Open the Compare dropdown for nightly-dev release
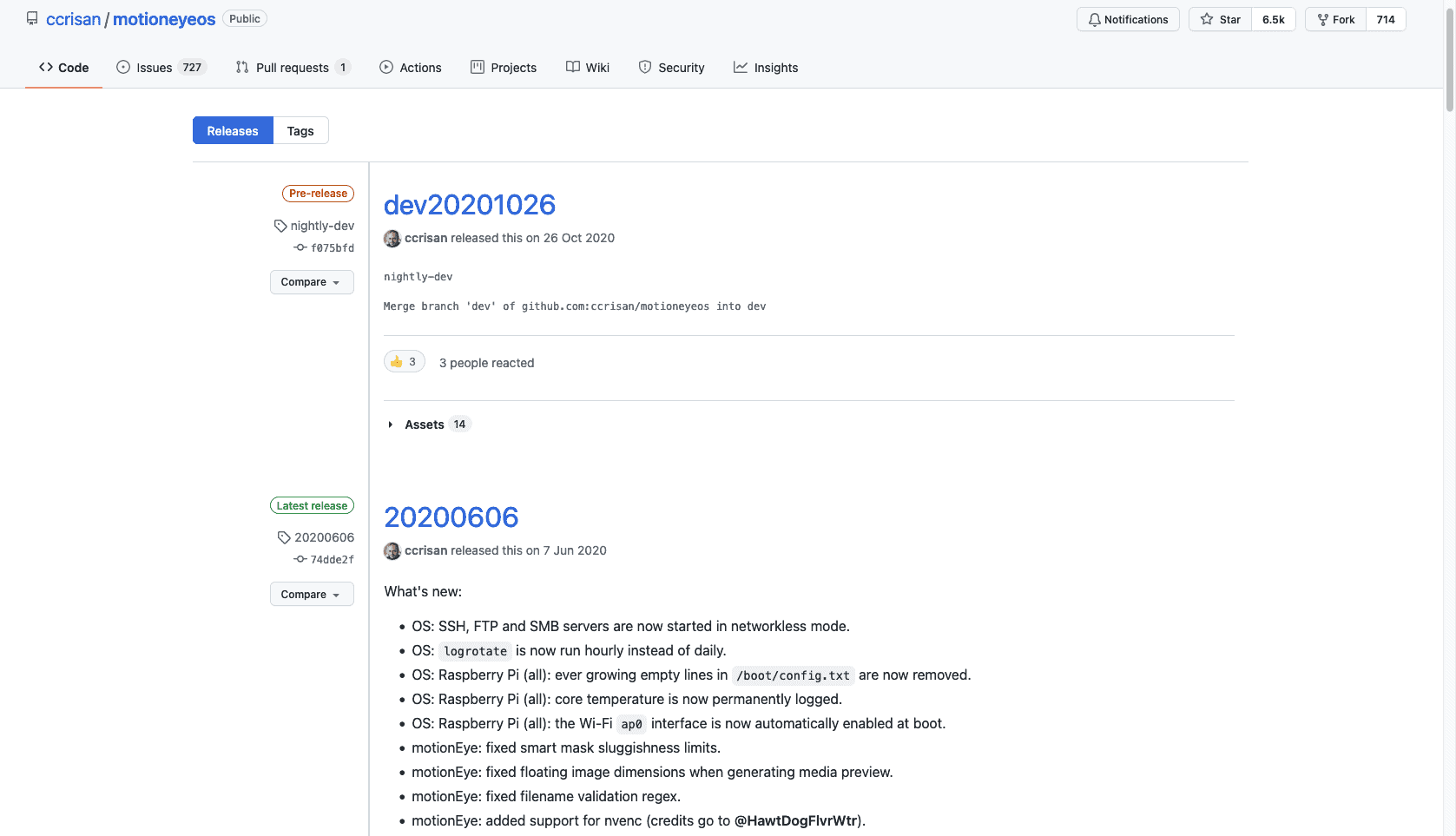This screenshot has height=836, width=1456. [x=312, y=282]
